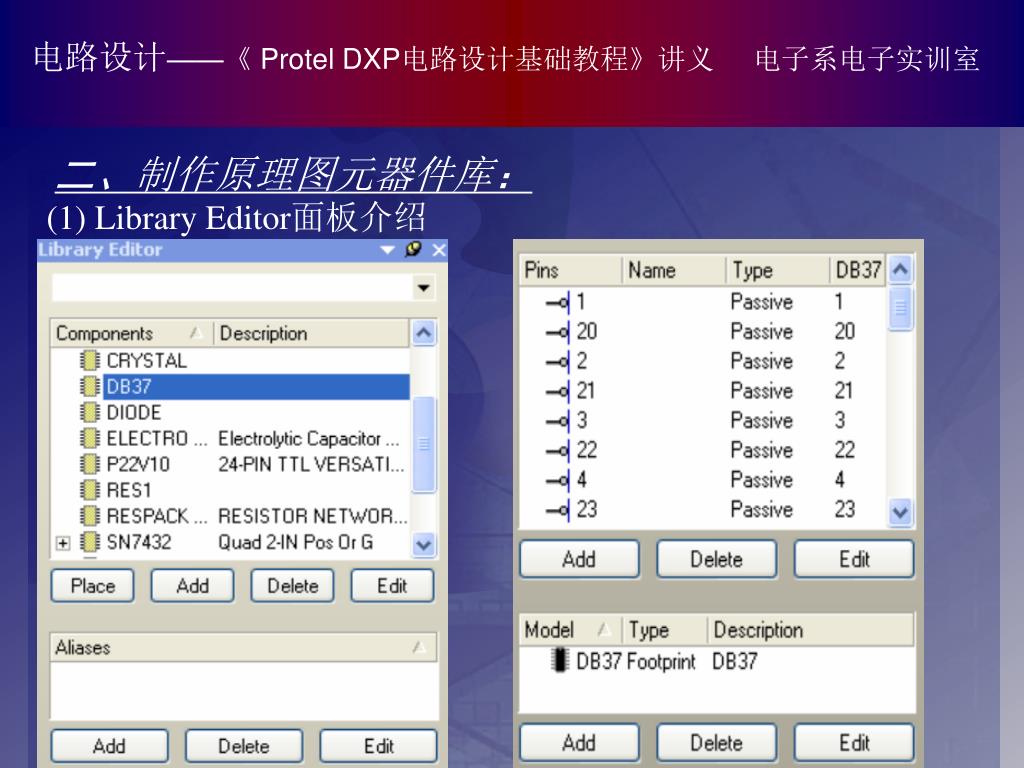Click Pins list scroll up arrow

(901, 270)
